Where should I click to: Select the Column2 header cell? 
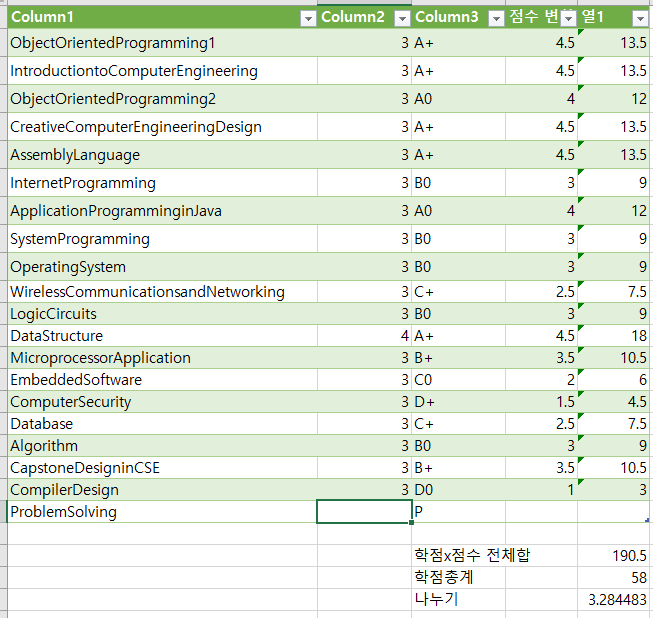point(364,17)
